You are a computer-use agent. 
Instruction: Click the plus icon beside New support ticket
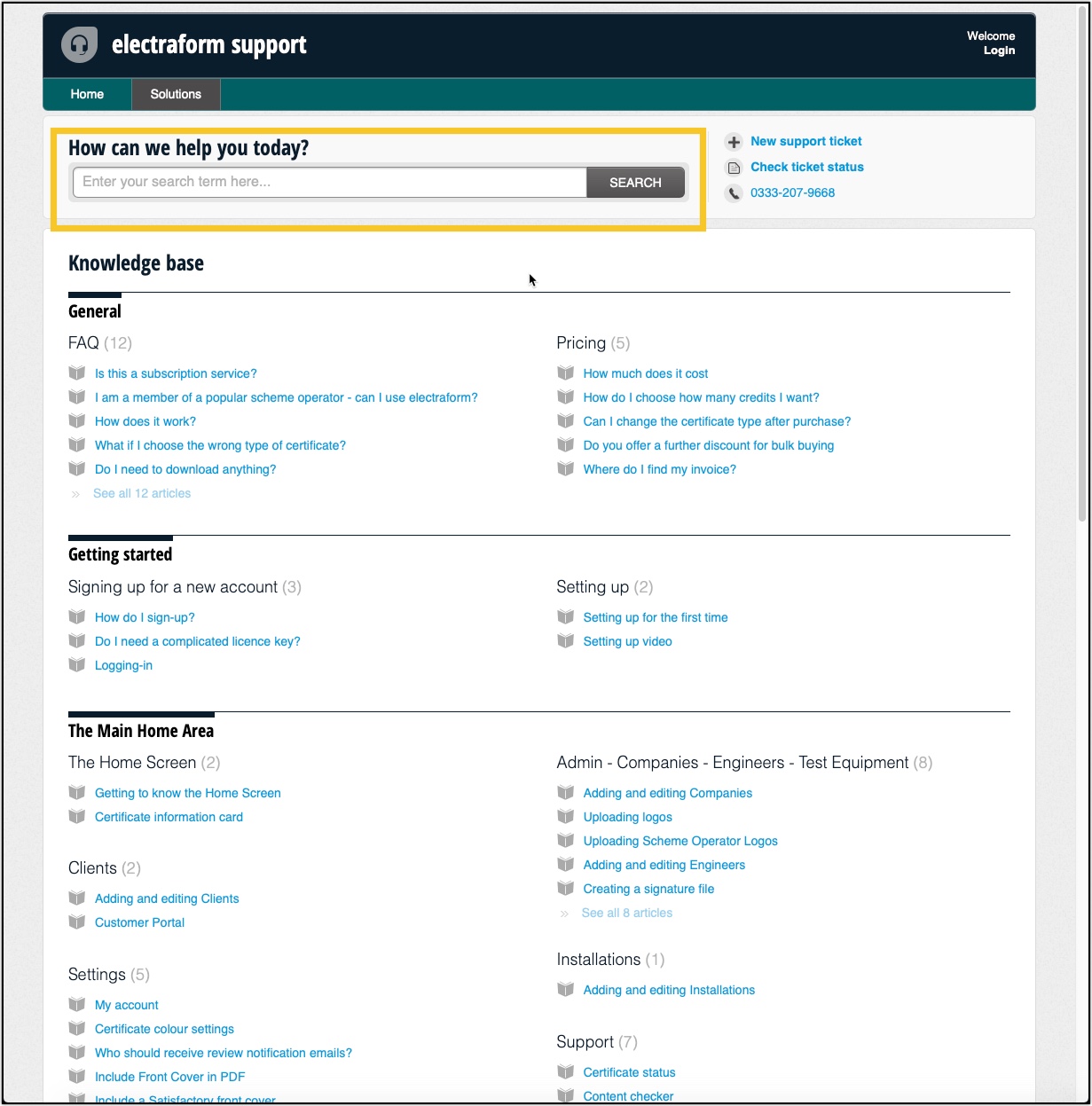point(734,142)
